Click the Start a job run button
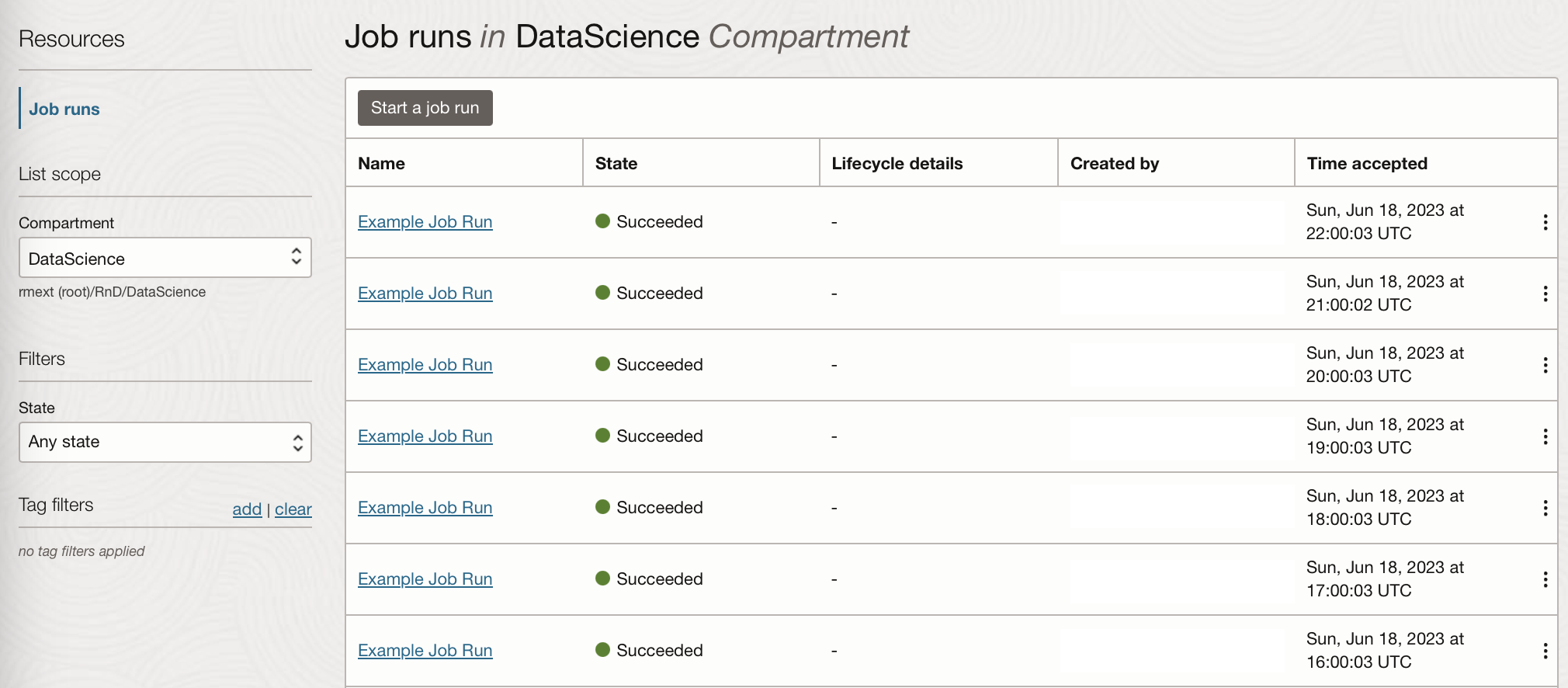Screen dimensions: 1568x688 pyautogui.click(x=425, y=108)
